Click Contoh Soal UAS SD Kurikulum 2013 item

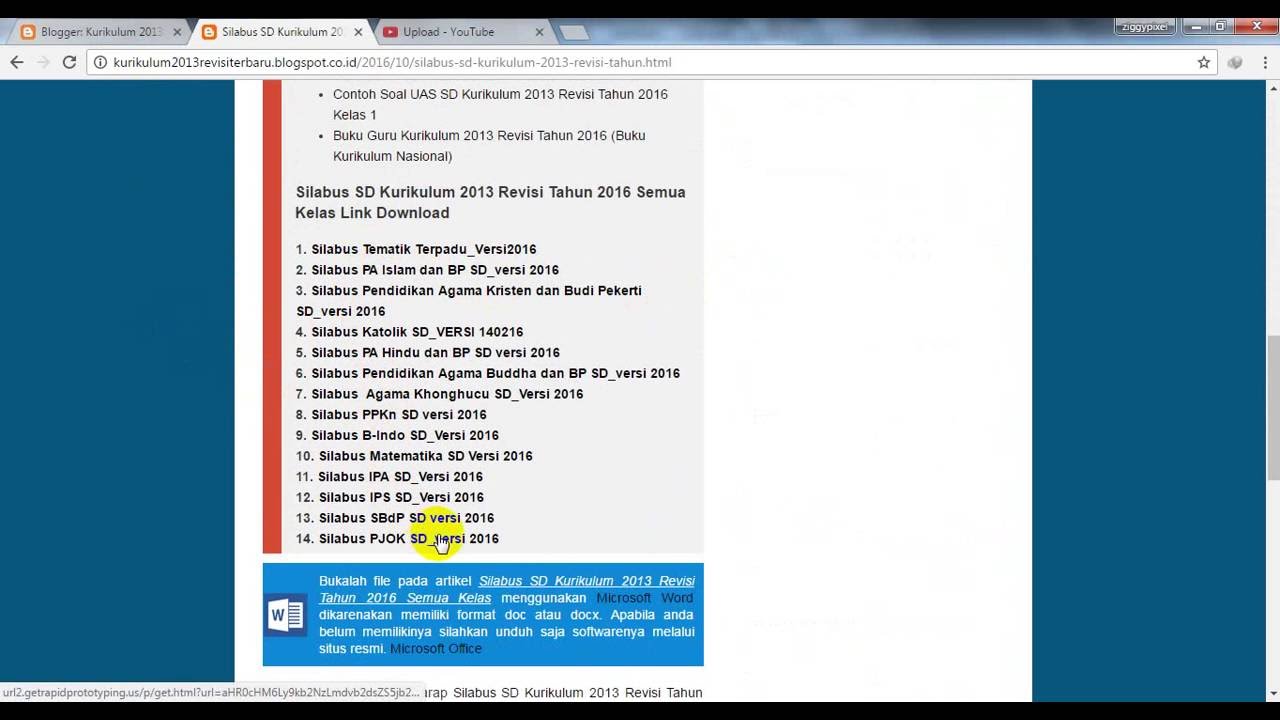pyautogui.click(x=500, y=104)
